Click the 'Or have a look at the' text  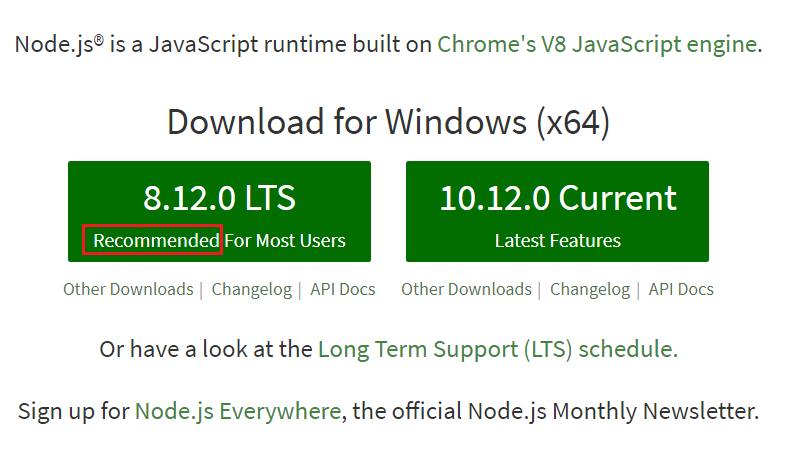click(x=206, y=349)
